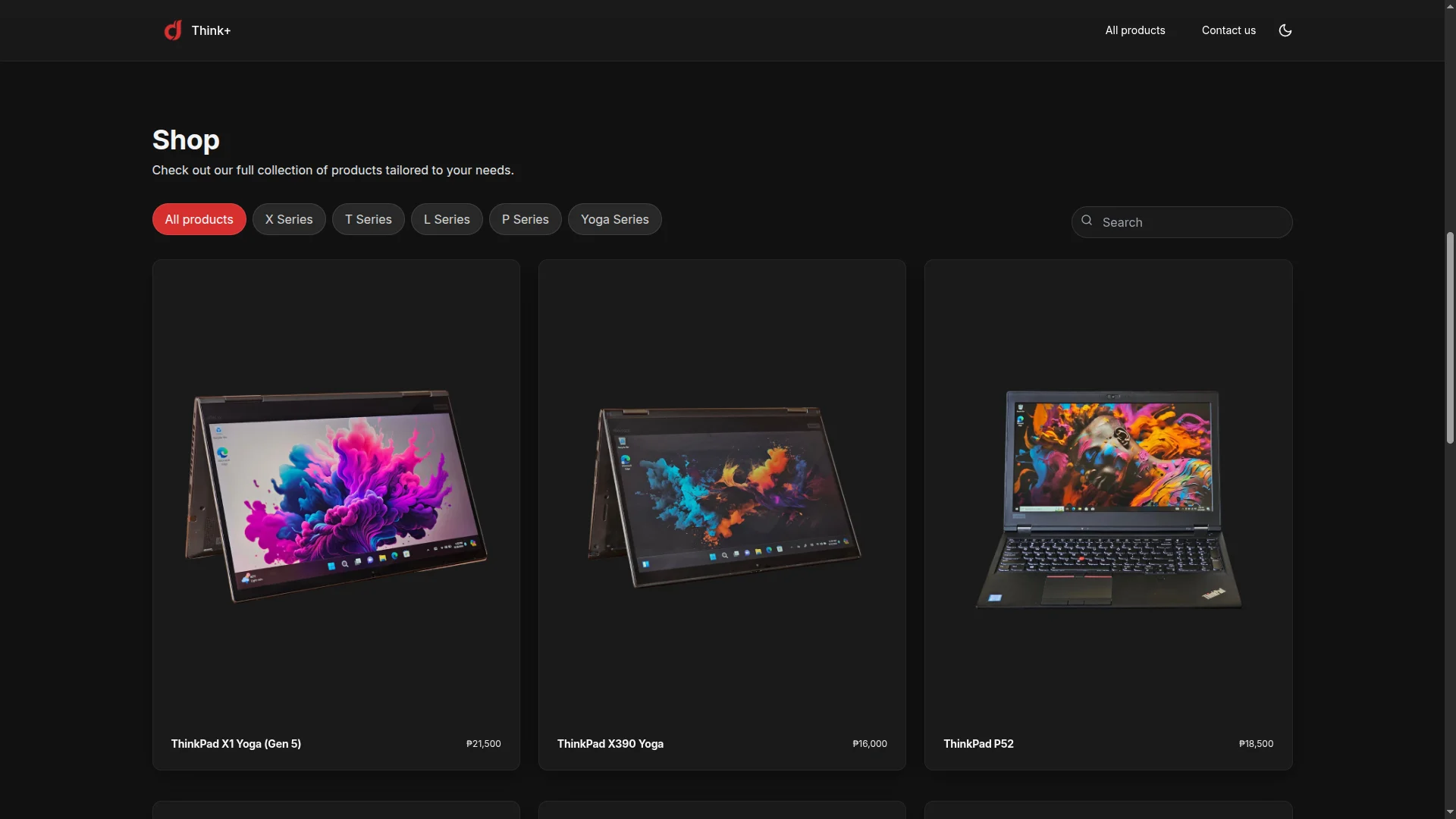
Task: Click the ThinkPad X390 Yoga title
Action: (610, 744)
